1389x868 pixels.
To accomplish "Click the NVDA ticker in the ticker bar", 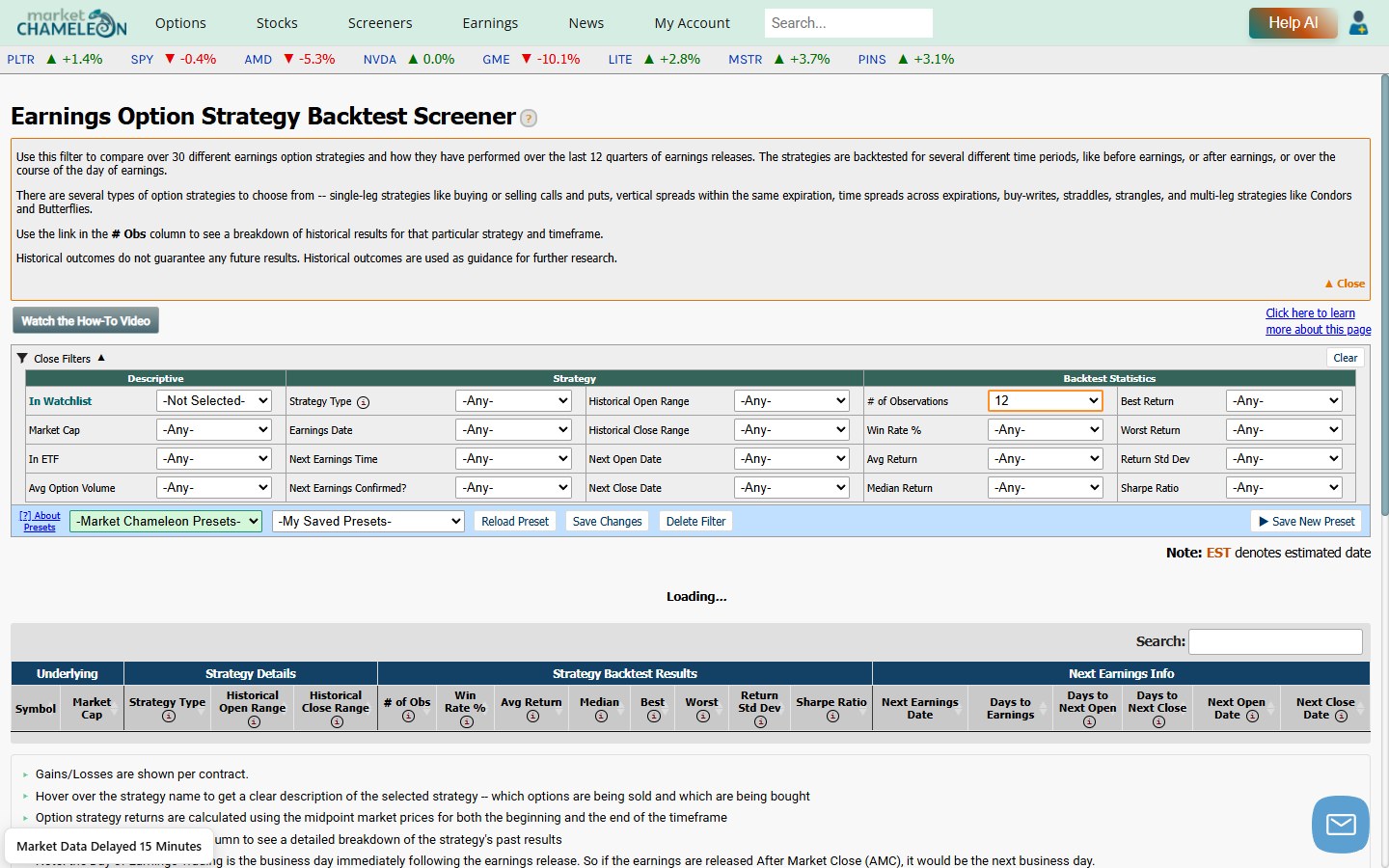I will click(379, 60).
